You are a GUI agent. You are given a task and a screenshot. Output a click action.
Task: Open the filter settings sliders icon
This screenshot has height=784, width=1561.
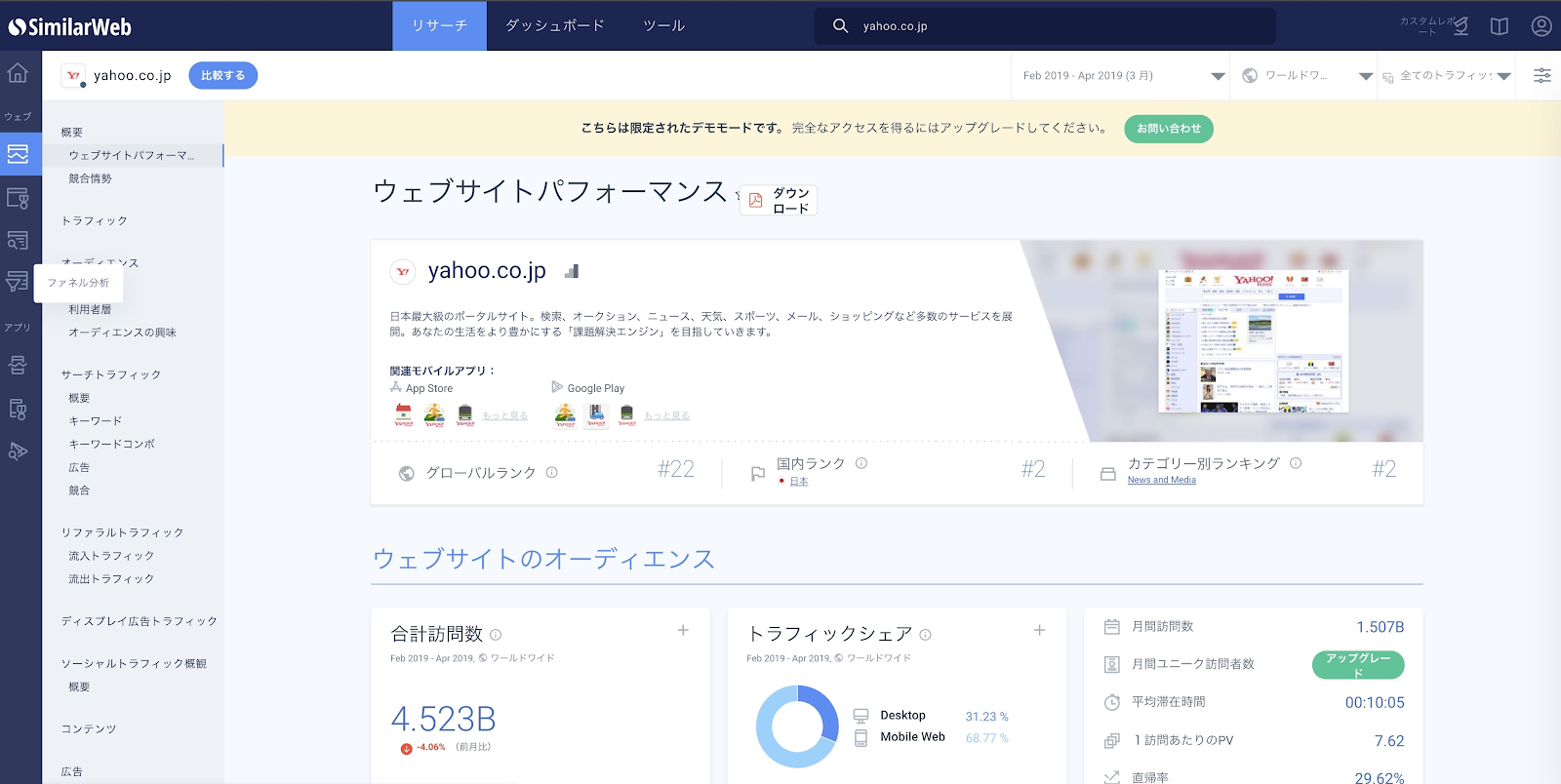(x=1542, y=75)
